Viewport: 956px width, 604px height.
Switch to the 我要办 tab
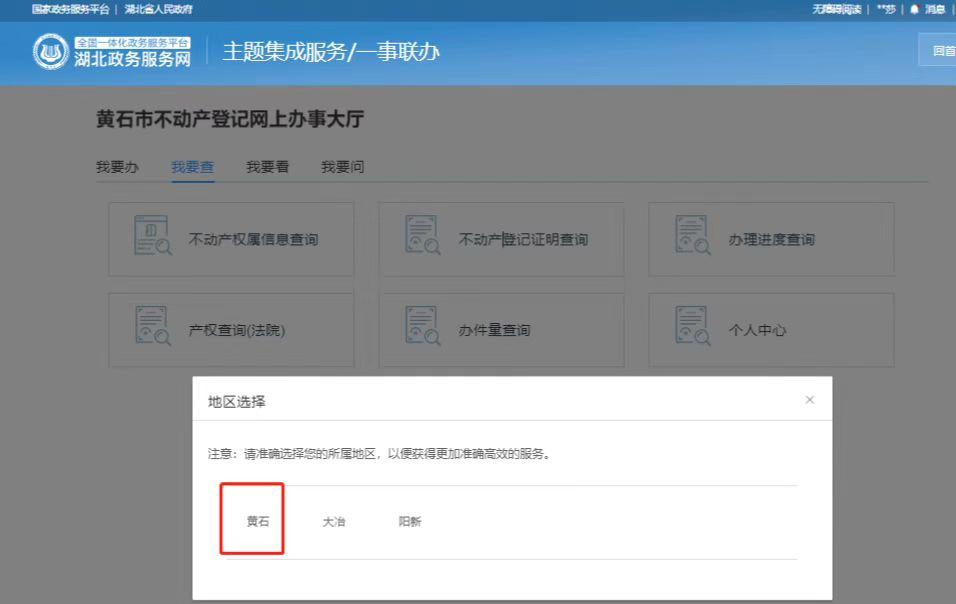click(117, 167)
